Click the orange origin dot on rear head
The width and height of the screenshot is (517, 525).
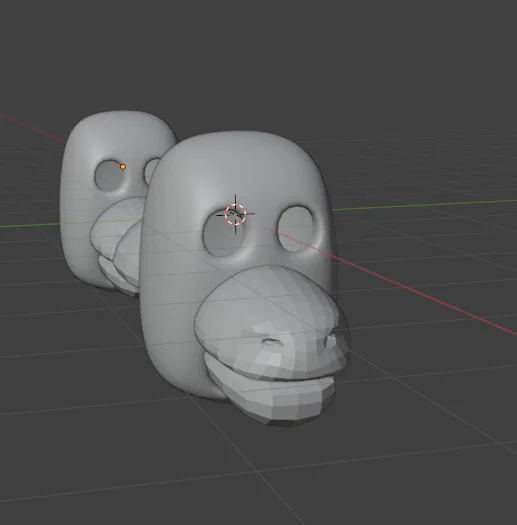tap(123, 167)
